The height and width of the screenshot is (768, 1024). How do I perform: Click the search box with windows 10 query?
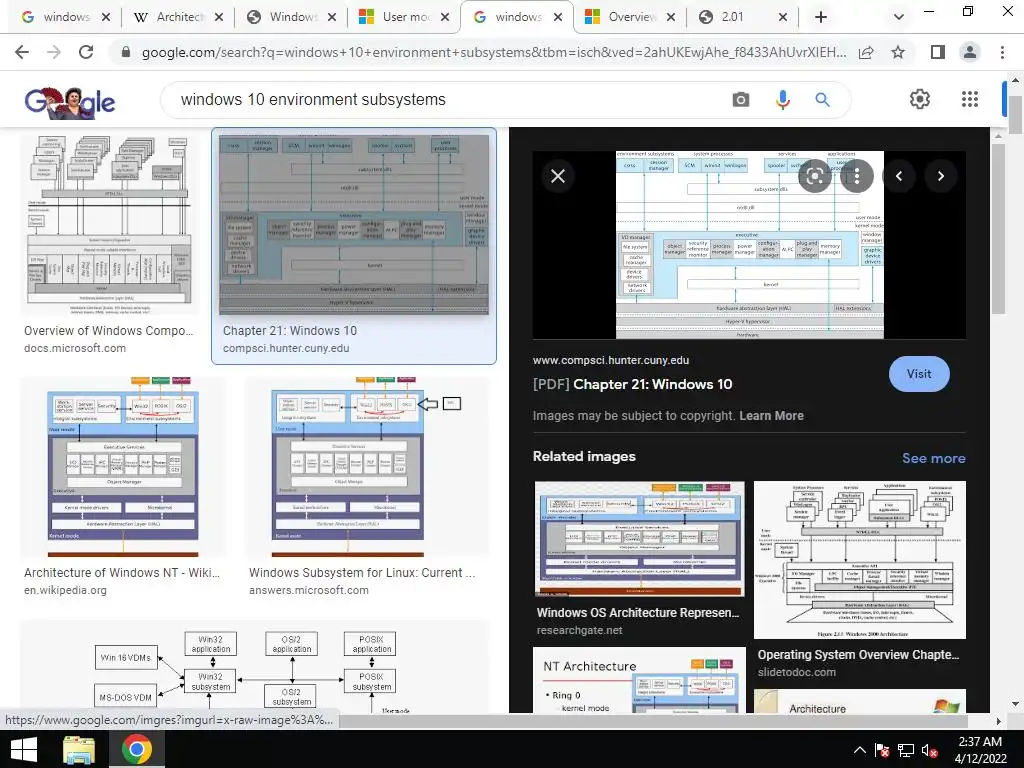point(451,99)
